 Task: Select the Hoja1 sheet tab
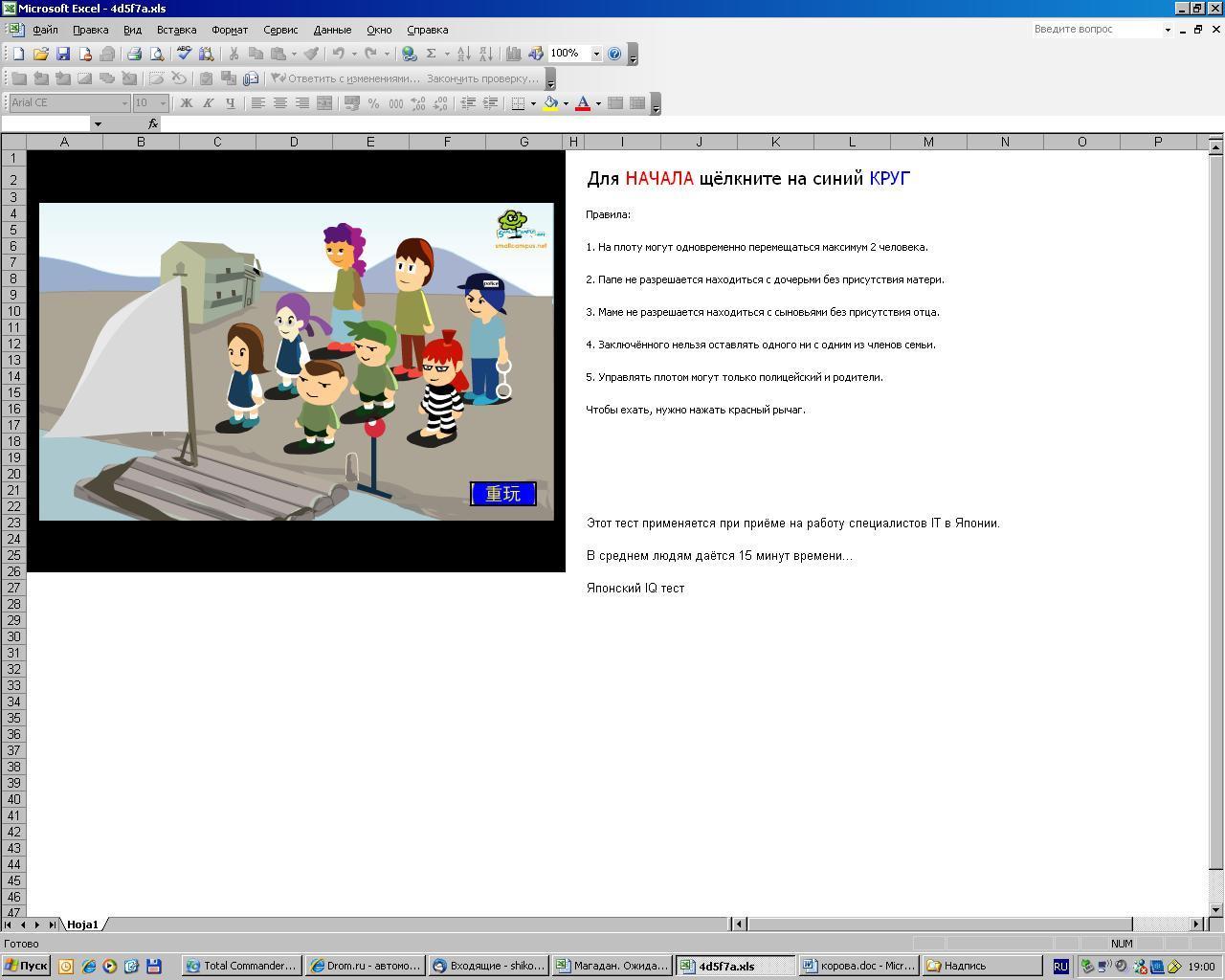pos(82,924)
